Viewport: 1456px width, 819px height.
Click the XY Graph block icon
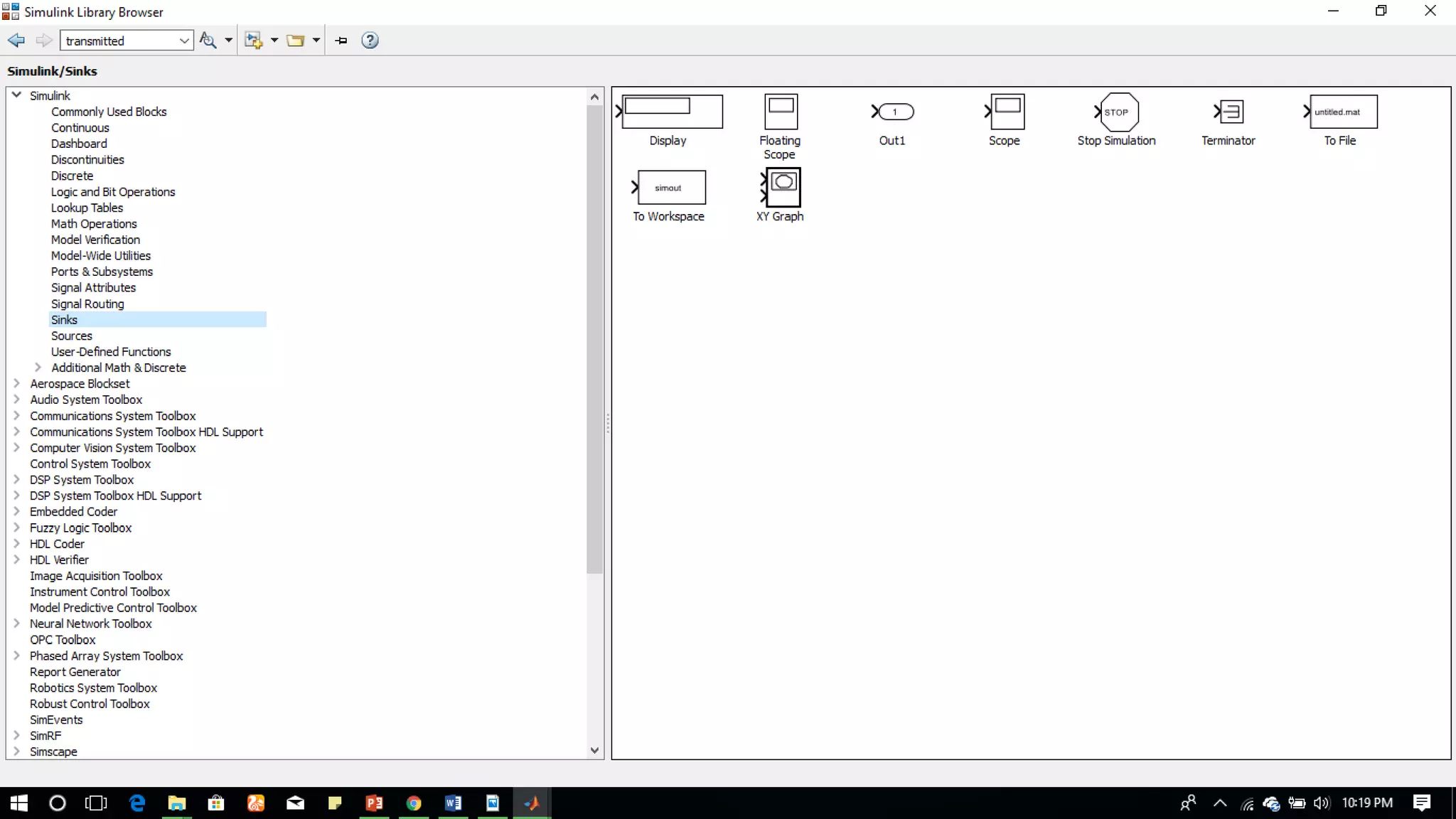point(783,187)
